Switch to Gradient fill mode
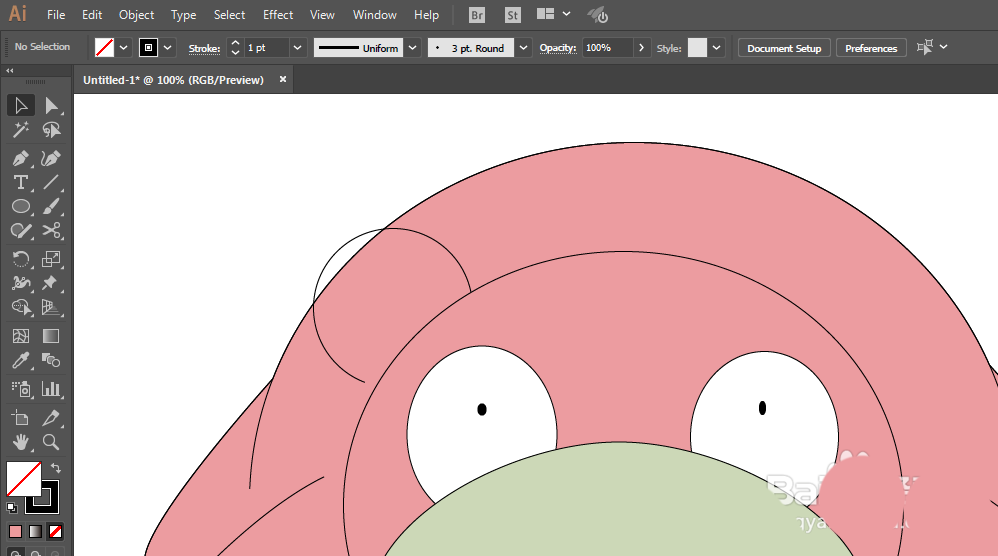 tap(35, 531)
